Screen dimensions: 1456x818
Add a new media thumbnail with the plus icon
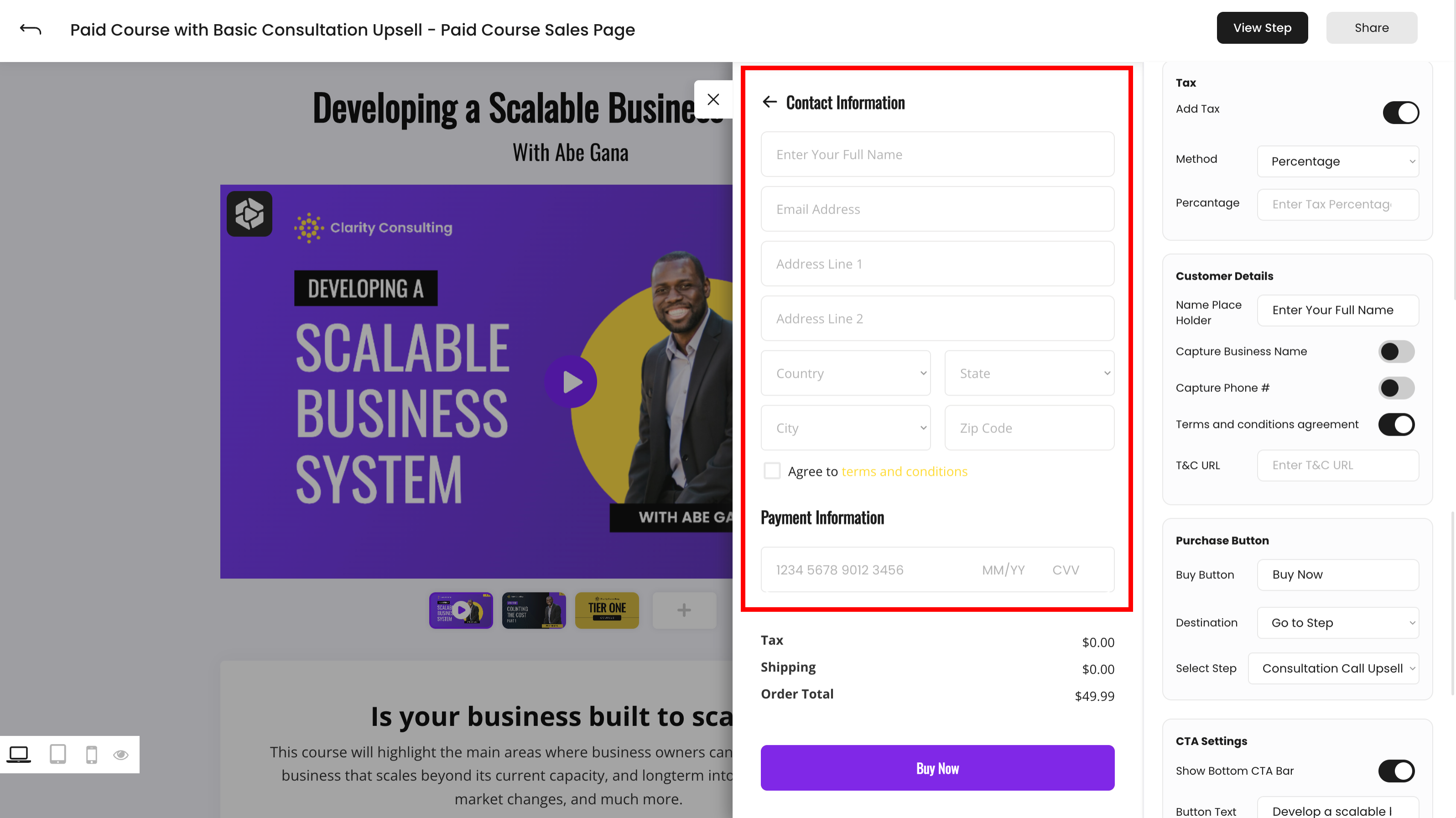(684, 610)
